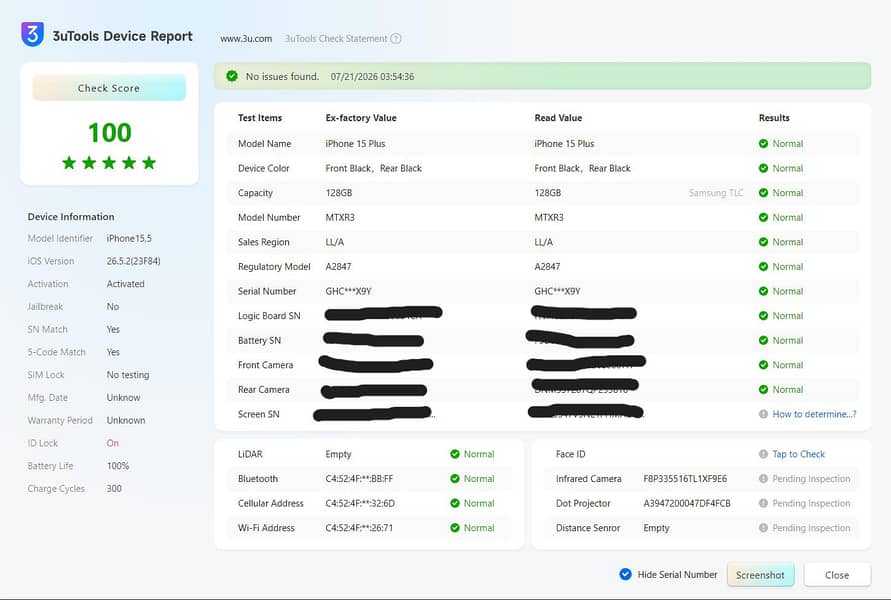891x600 pixels.
Task: Click the red ID Lock On value
Action: tap(113, 443)
